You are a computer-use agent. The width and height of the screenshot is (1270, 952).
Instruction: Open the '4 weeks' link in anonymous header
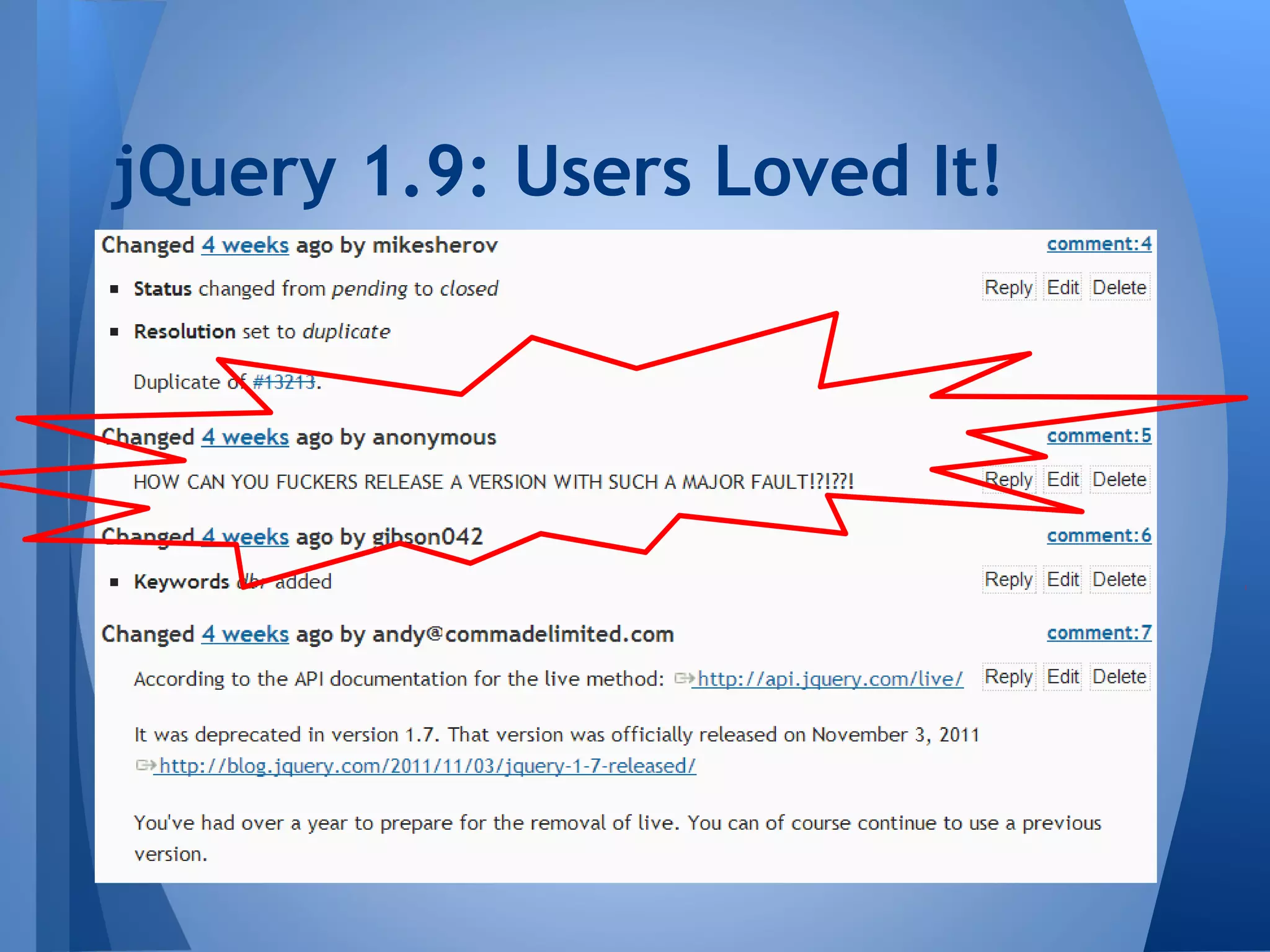[x=245, y=438]
